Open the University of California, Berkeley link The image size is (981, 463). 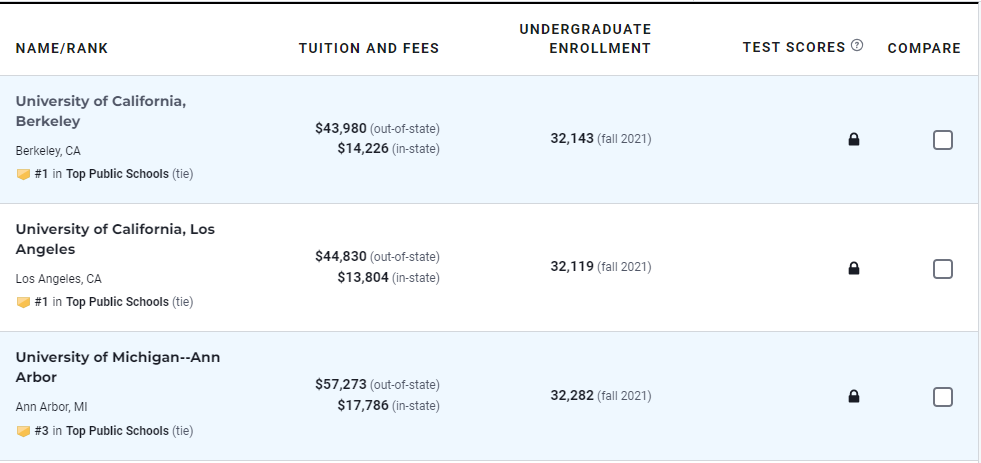click(101, 111)
